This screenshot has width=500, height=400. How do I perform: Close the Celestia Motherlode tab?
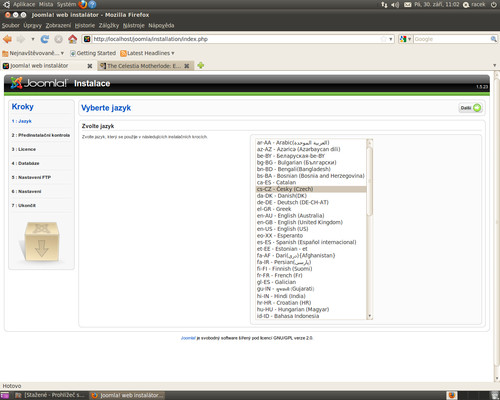[x=187, y=66]
